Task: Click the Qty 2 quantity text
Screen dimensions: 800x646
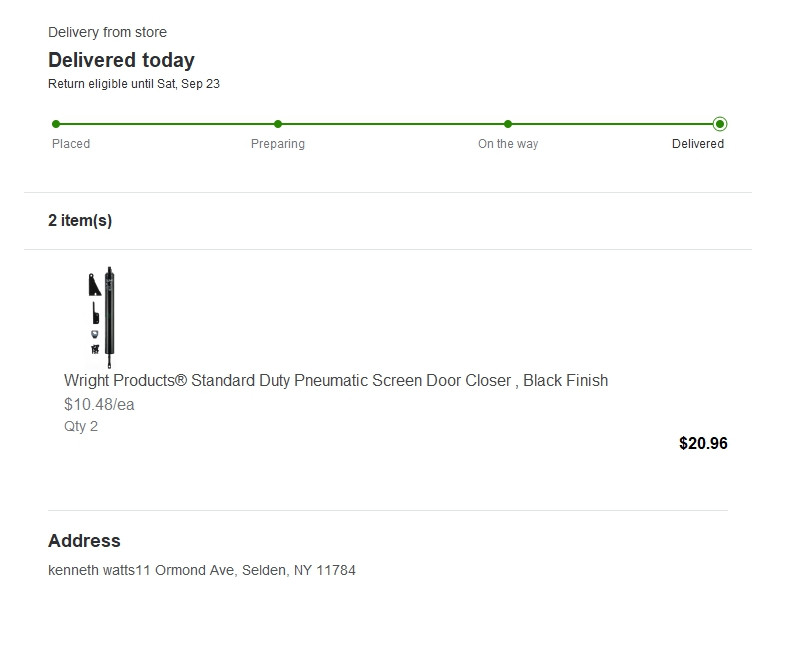Action: tap(81, 426)
